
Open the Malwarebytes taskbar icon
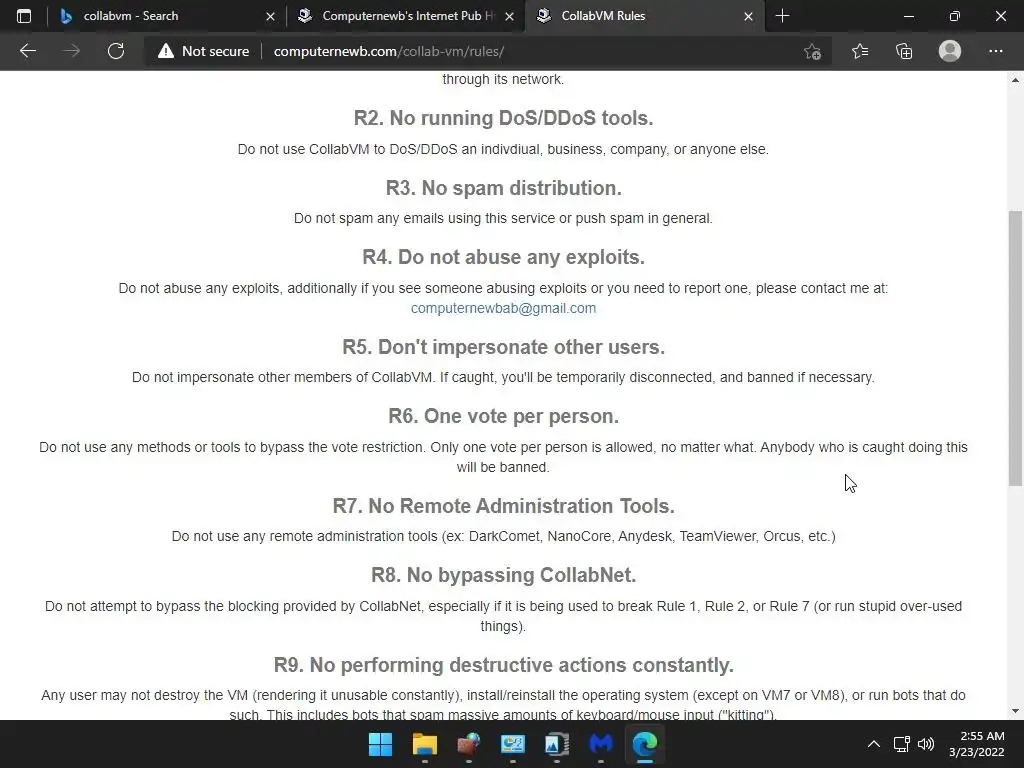point(601,744)
